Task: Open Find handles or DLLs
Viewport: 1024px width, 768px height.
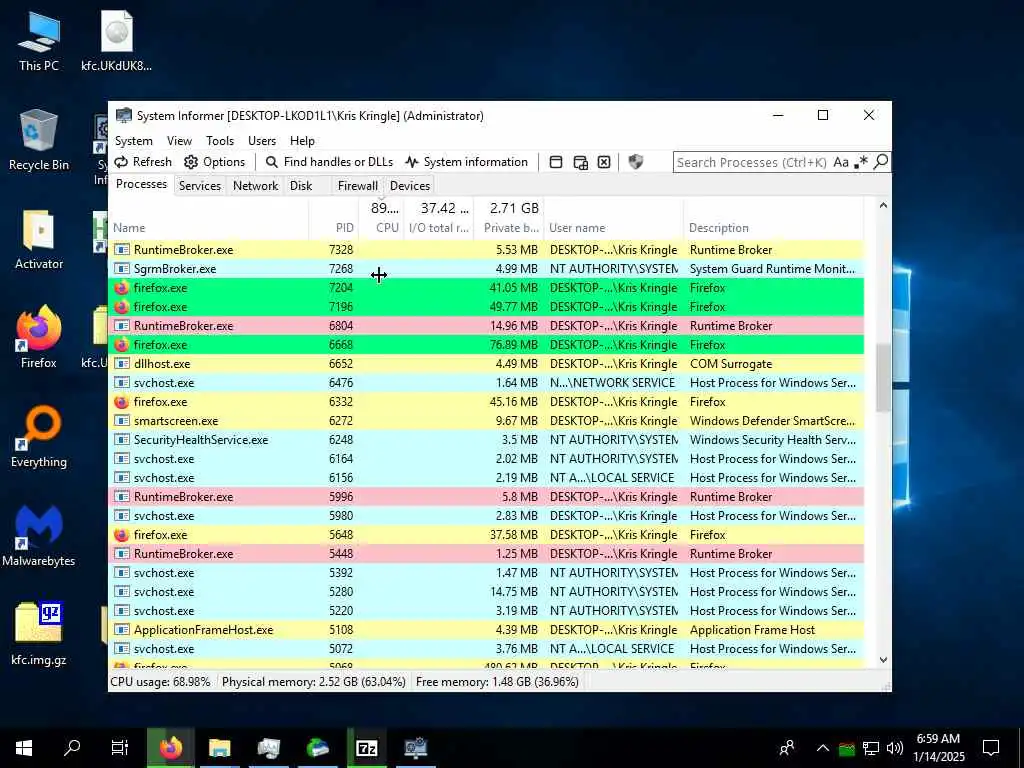Action: pos(329,162)
